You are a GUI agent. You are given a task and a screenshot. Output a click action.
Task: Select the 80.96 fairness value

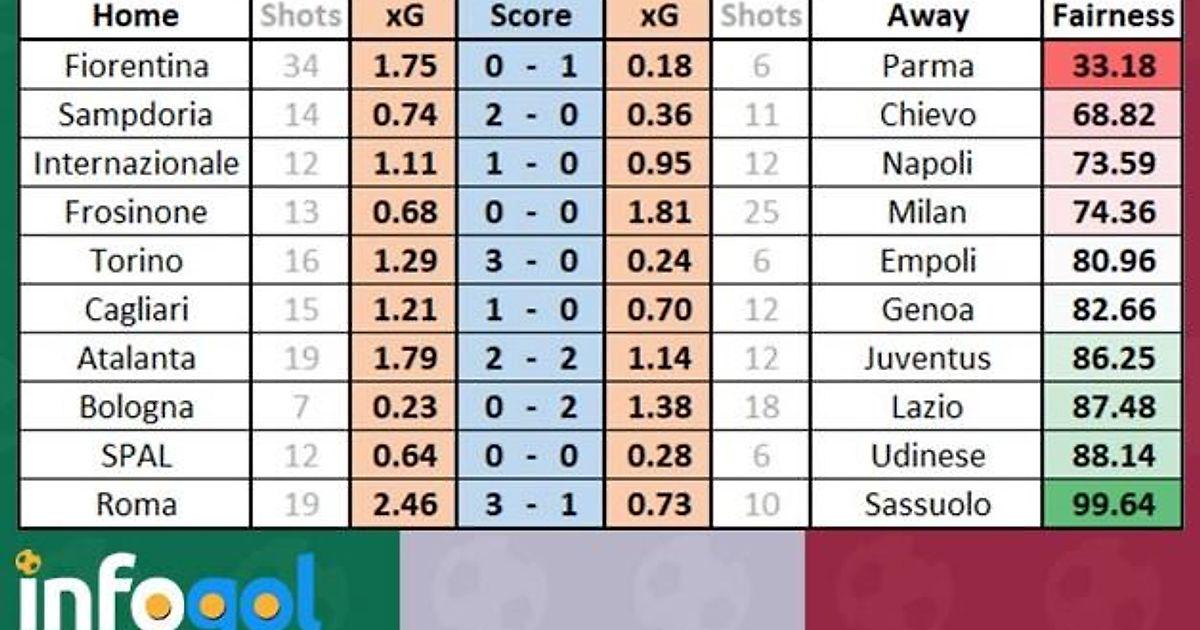coord(1113,261)
